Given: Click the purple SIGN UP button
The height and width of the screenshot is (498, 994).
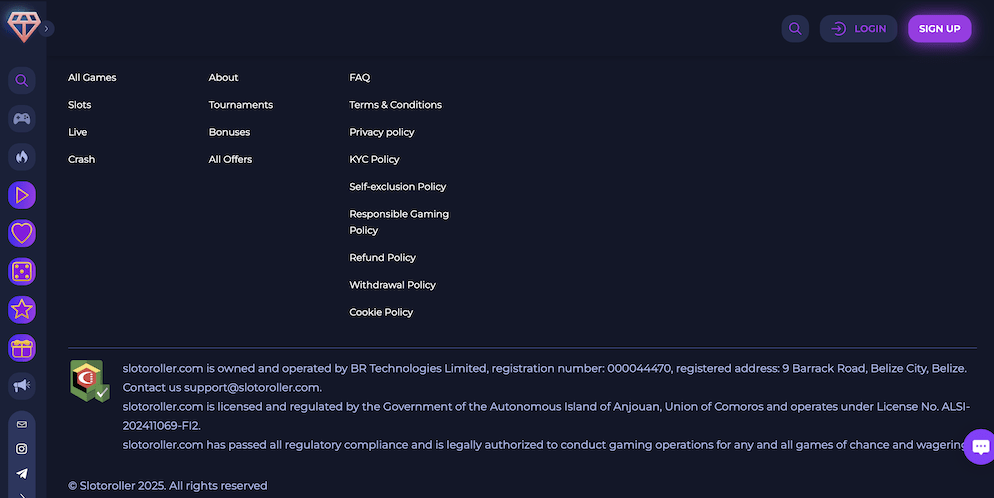Looking at the screenshot, I should [939, 29].
